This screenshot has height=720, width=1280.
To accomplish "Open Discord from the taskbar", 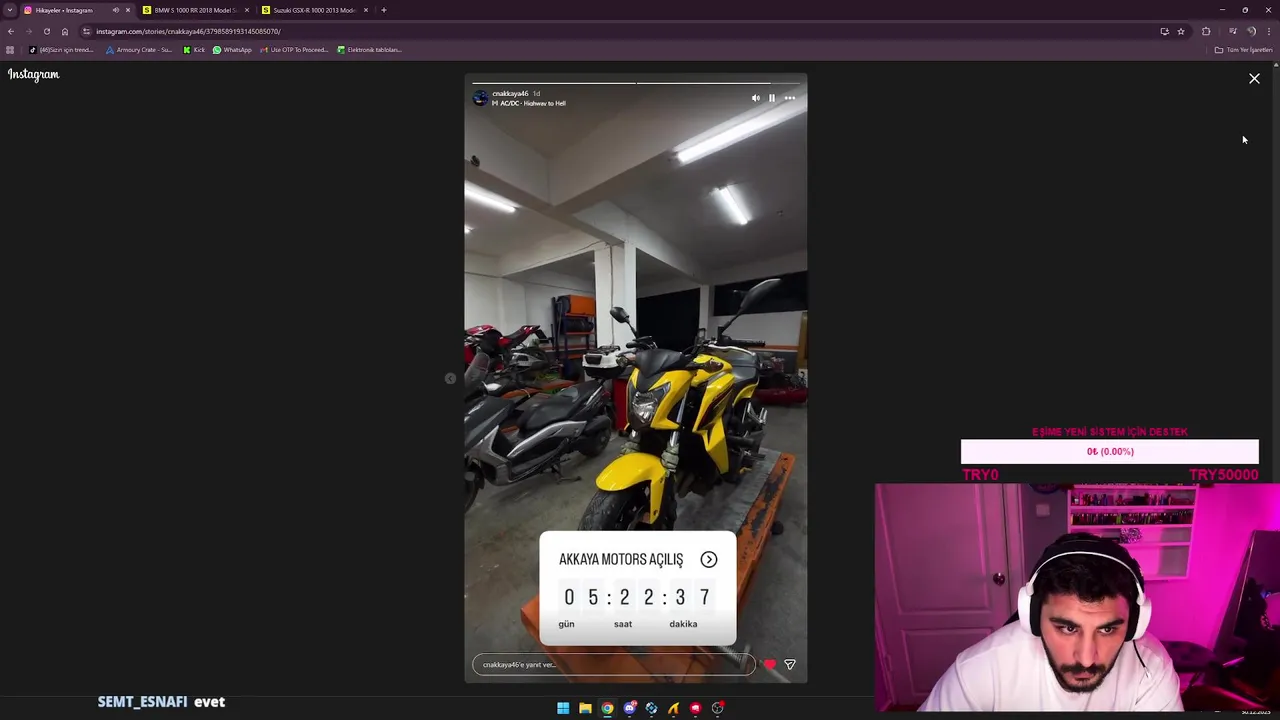I will tap(629, 708).
